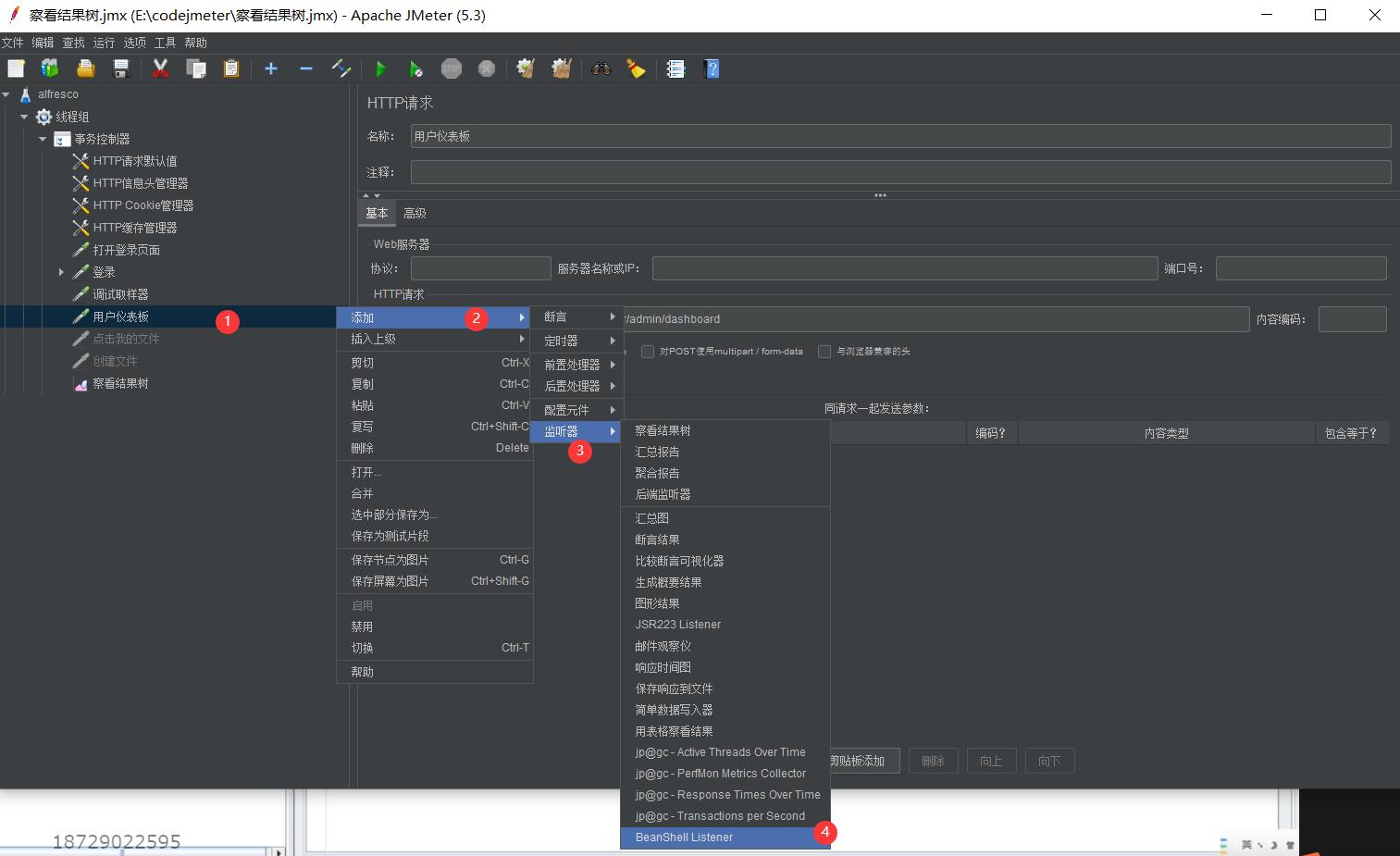This screenshot has height=856, width=1400.
Task: Open the 定时器 submenu
Action: click(576, 341)
